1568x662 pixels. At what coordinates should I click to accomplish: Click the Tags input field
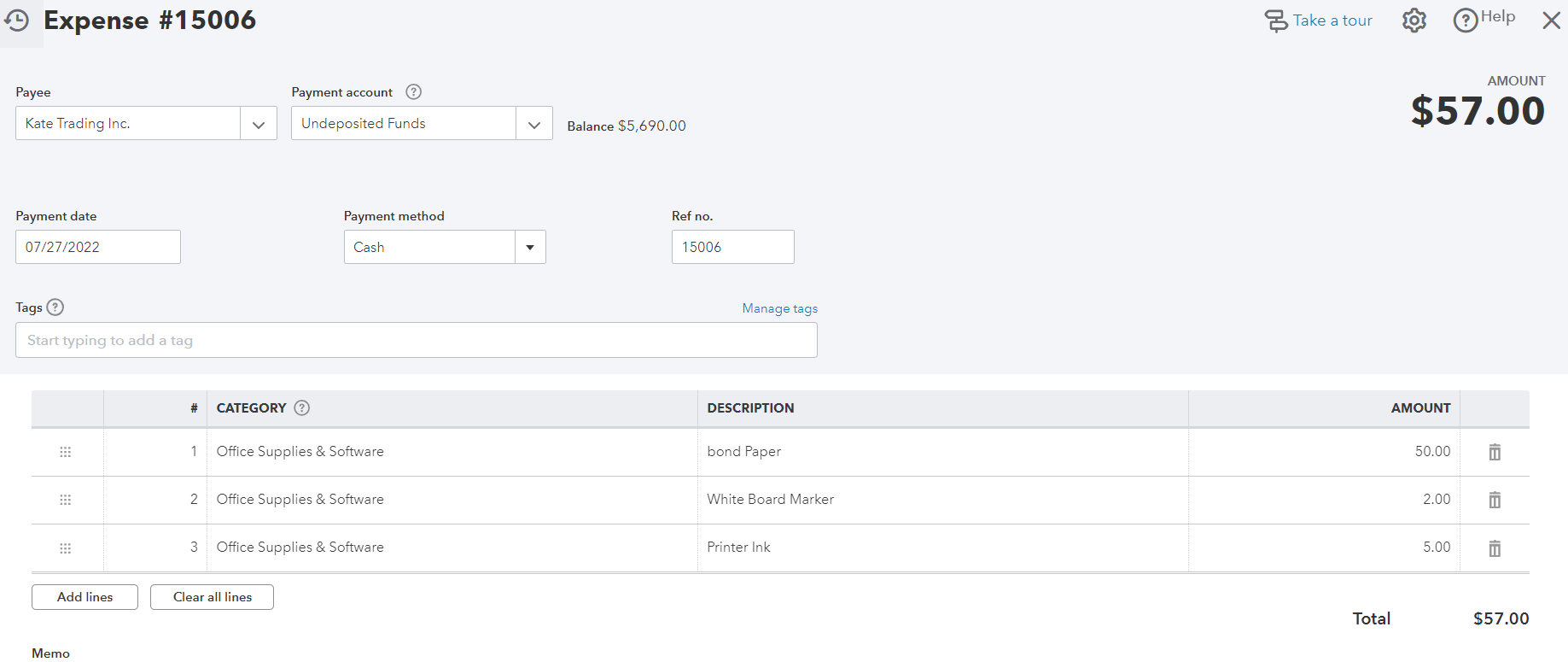[416, 340]
